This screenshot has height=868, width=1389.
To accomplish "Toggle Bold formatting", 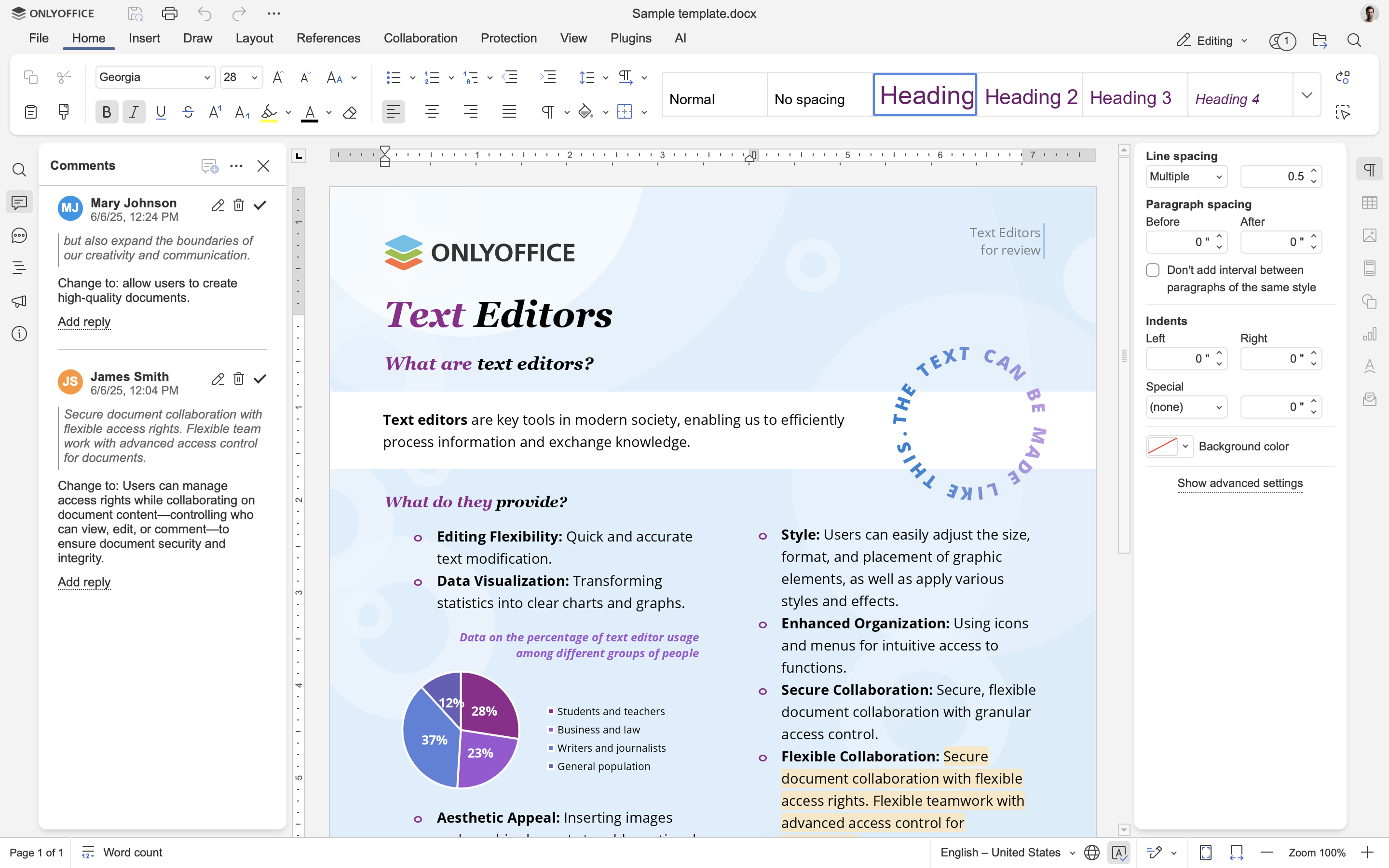I will point(107,112).
